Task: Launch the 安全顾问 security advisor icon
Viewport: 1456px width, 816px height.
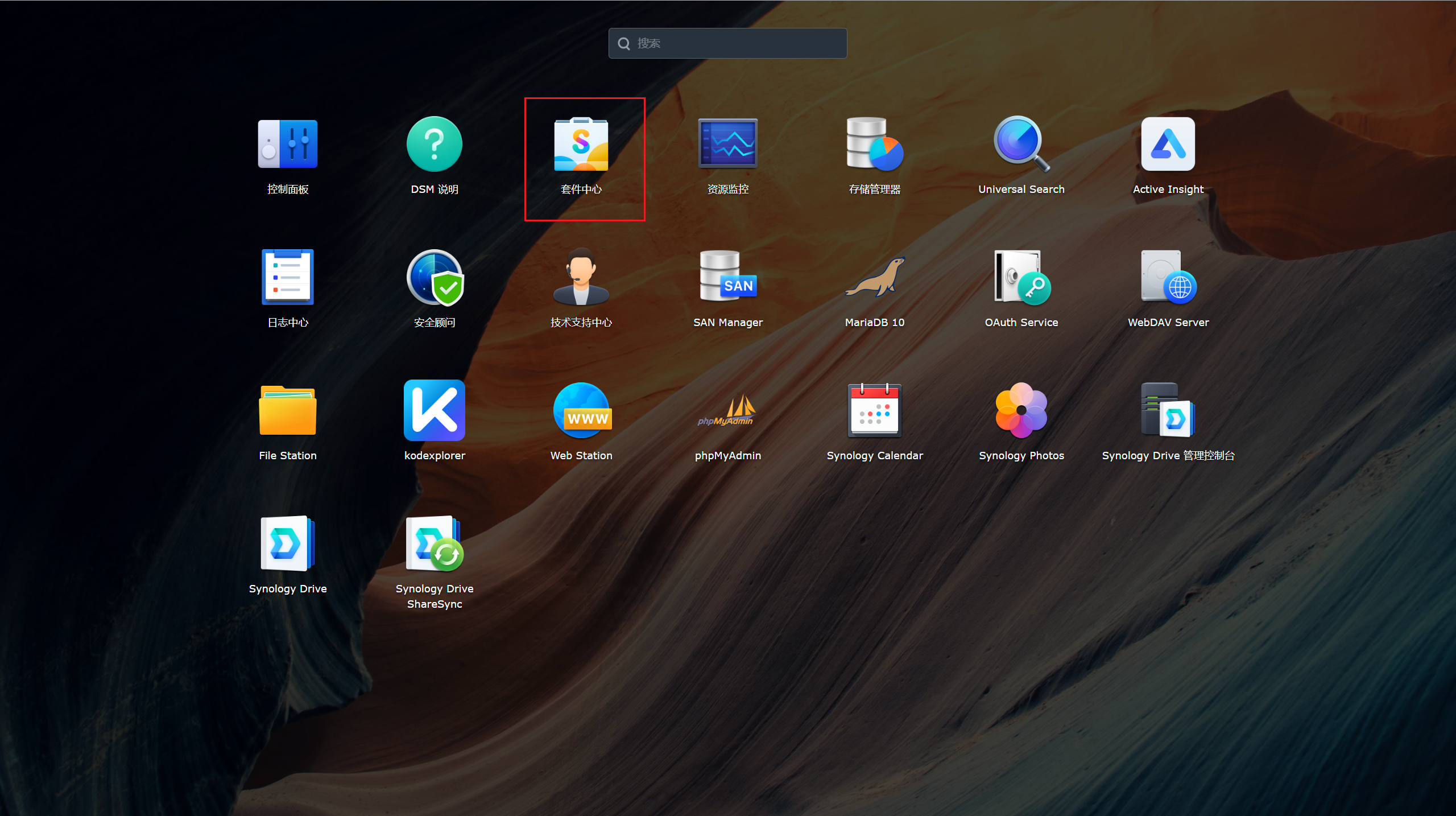Action: pyautogui.click(x=435, y=277)
